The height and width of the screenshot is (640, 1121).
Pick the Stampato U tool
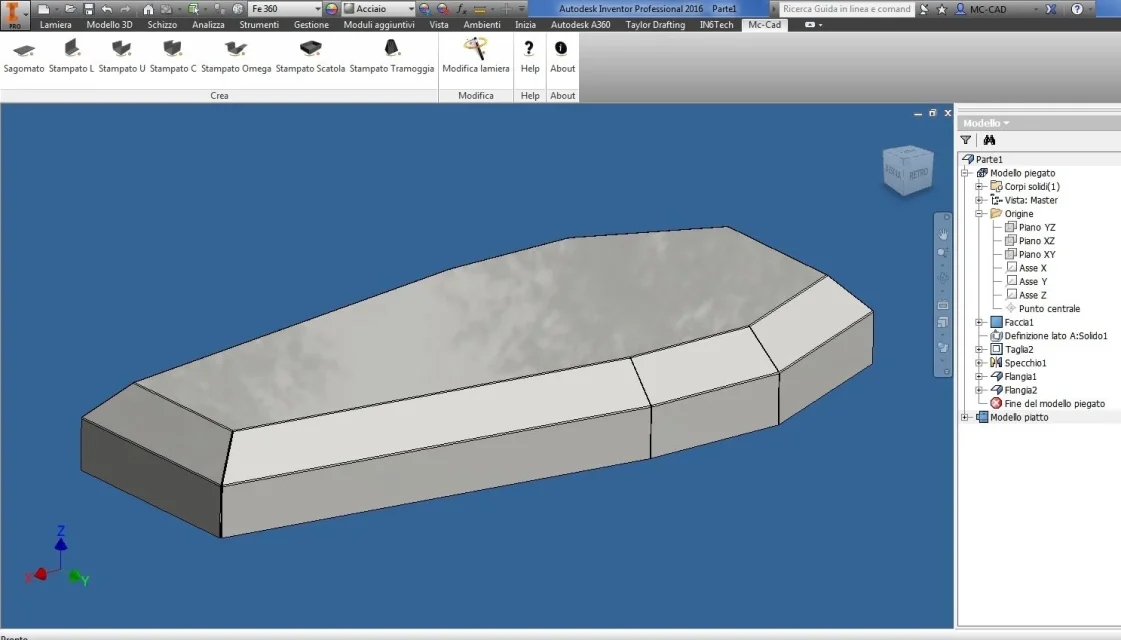pos(122,56)
